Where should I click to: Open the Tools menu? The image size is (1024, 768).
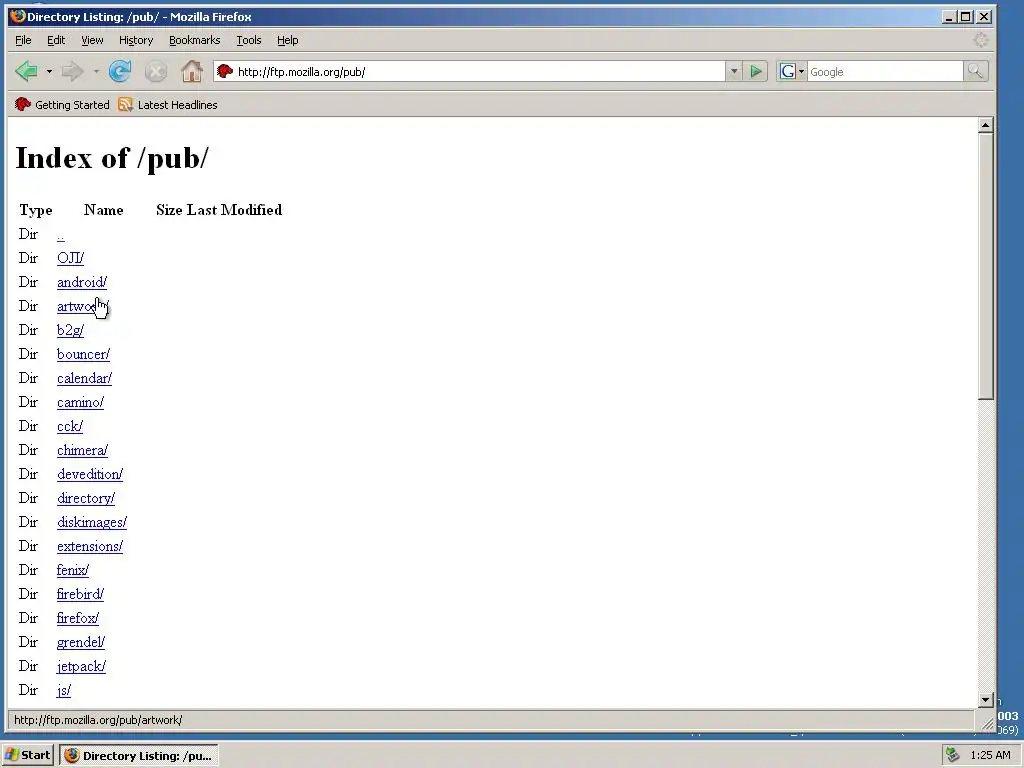pos(249,40)
